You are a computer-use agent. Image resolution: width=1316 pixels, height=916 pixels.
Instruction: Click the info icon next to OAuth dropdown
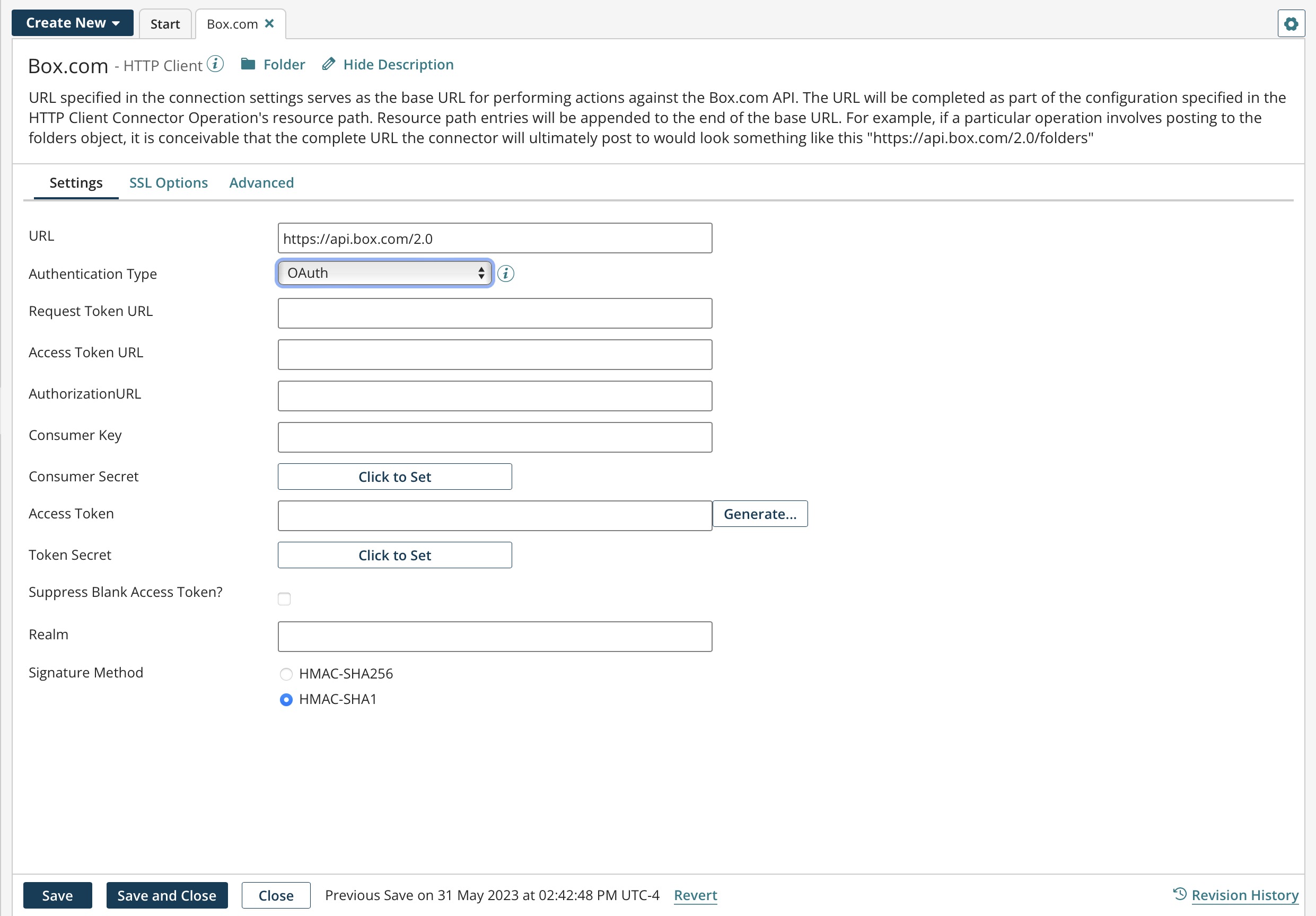coord(506,273)
